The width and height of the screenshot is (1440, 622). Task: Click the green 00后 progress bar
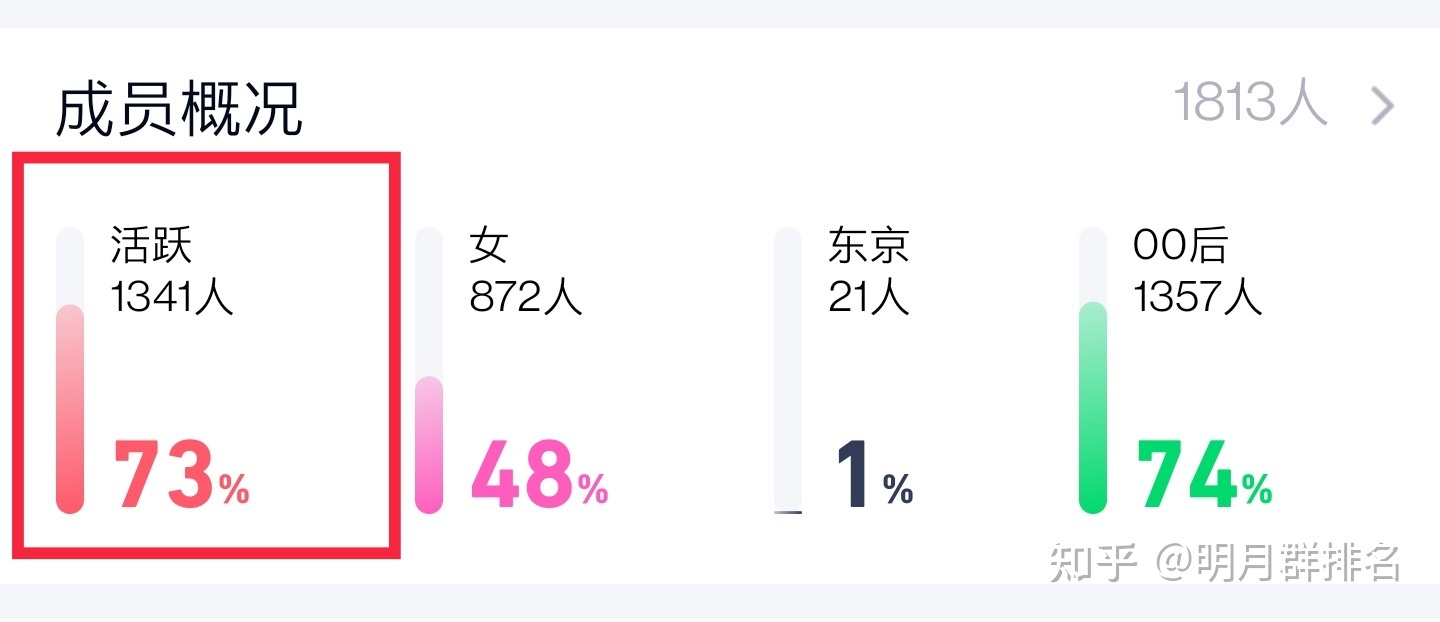click(1093, 371)
